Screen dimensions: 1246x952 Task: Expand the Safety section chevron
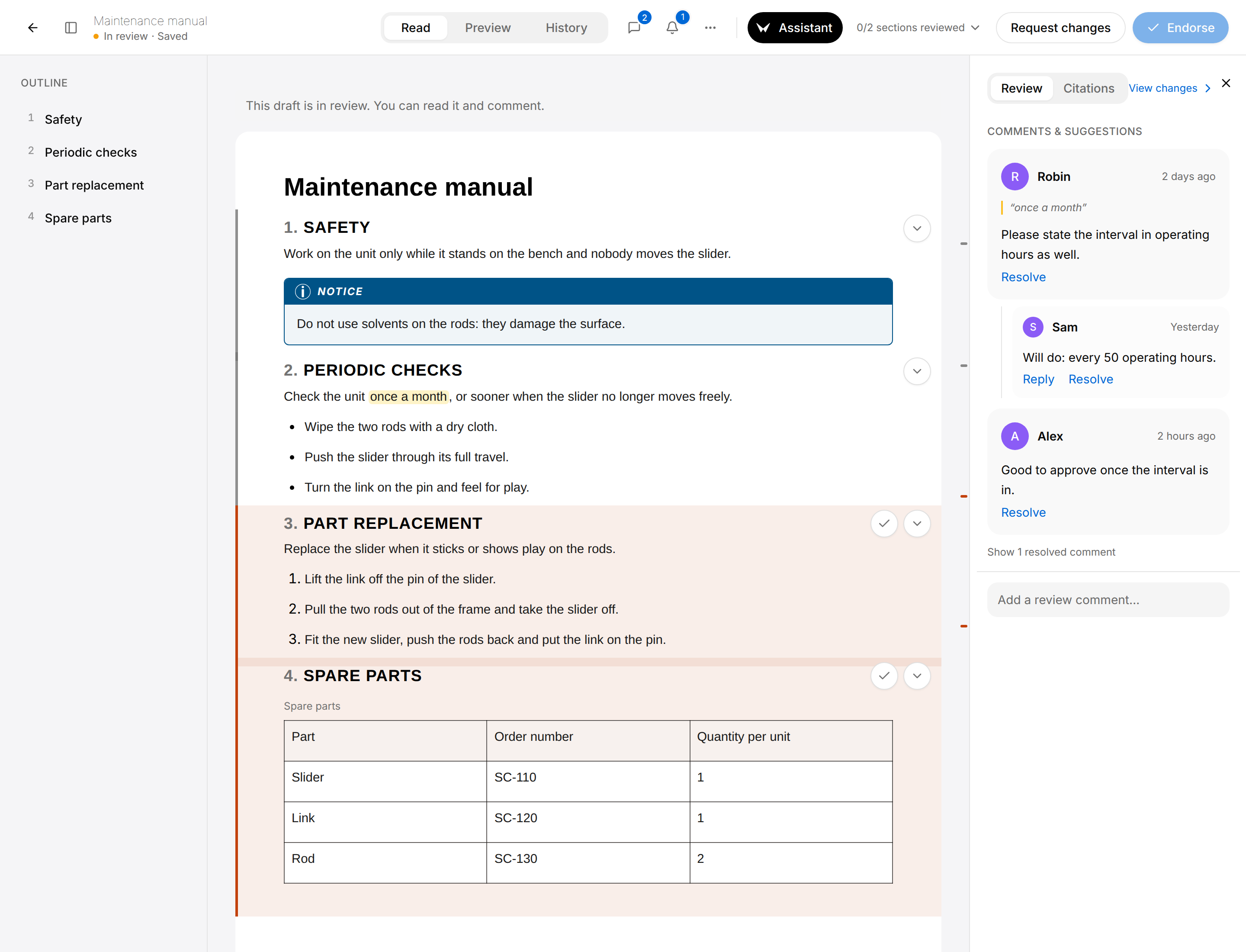click(x=917, y=228)
